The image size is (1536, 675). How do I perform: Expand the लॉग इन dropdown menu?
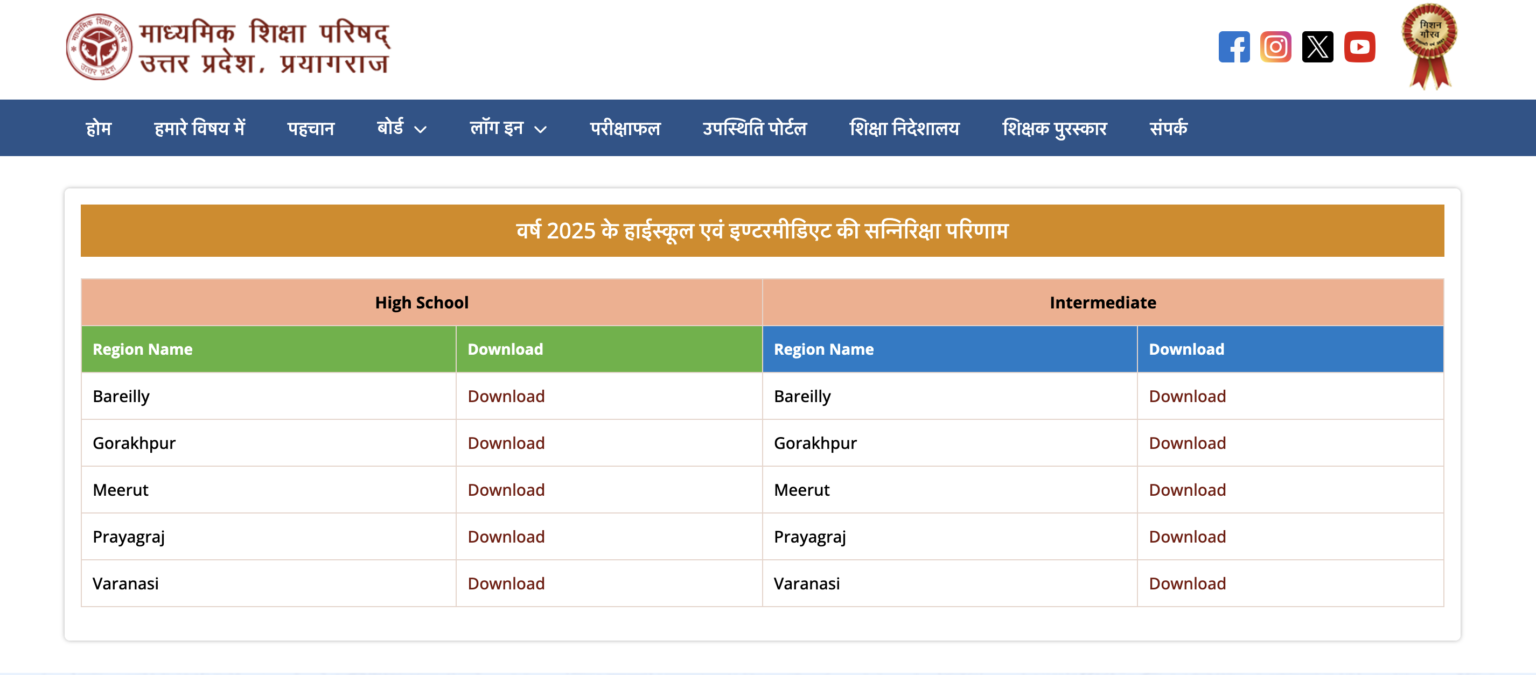coord(507,128)
